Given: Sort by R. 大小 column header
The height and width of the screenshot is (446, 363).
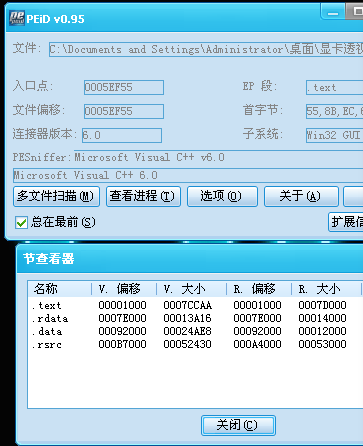Looking at the screenshot, I should (326, 289).
